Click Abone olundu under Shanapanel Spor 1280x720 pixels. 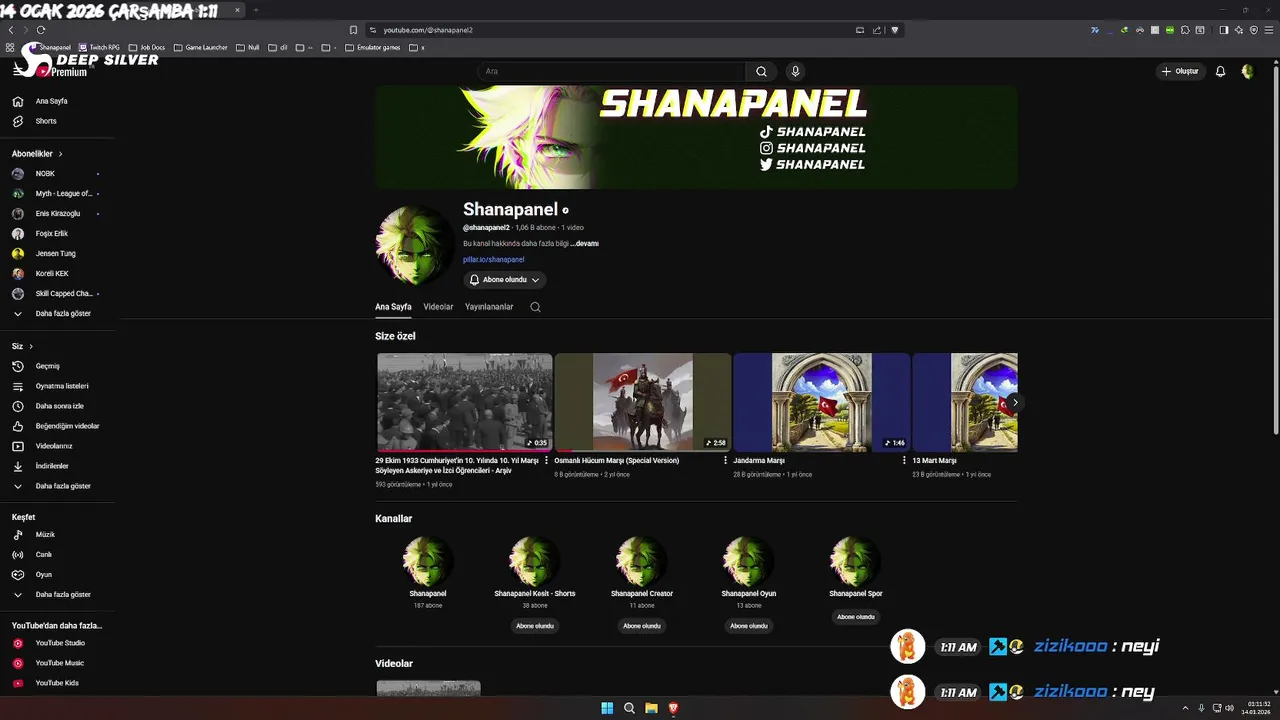pos(856,617)
